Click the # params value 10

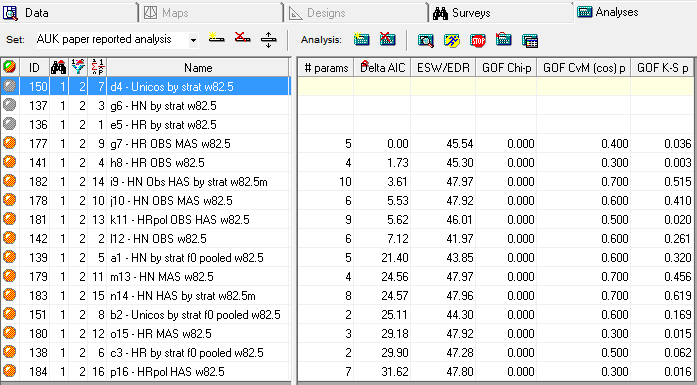345,182
